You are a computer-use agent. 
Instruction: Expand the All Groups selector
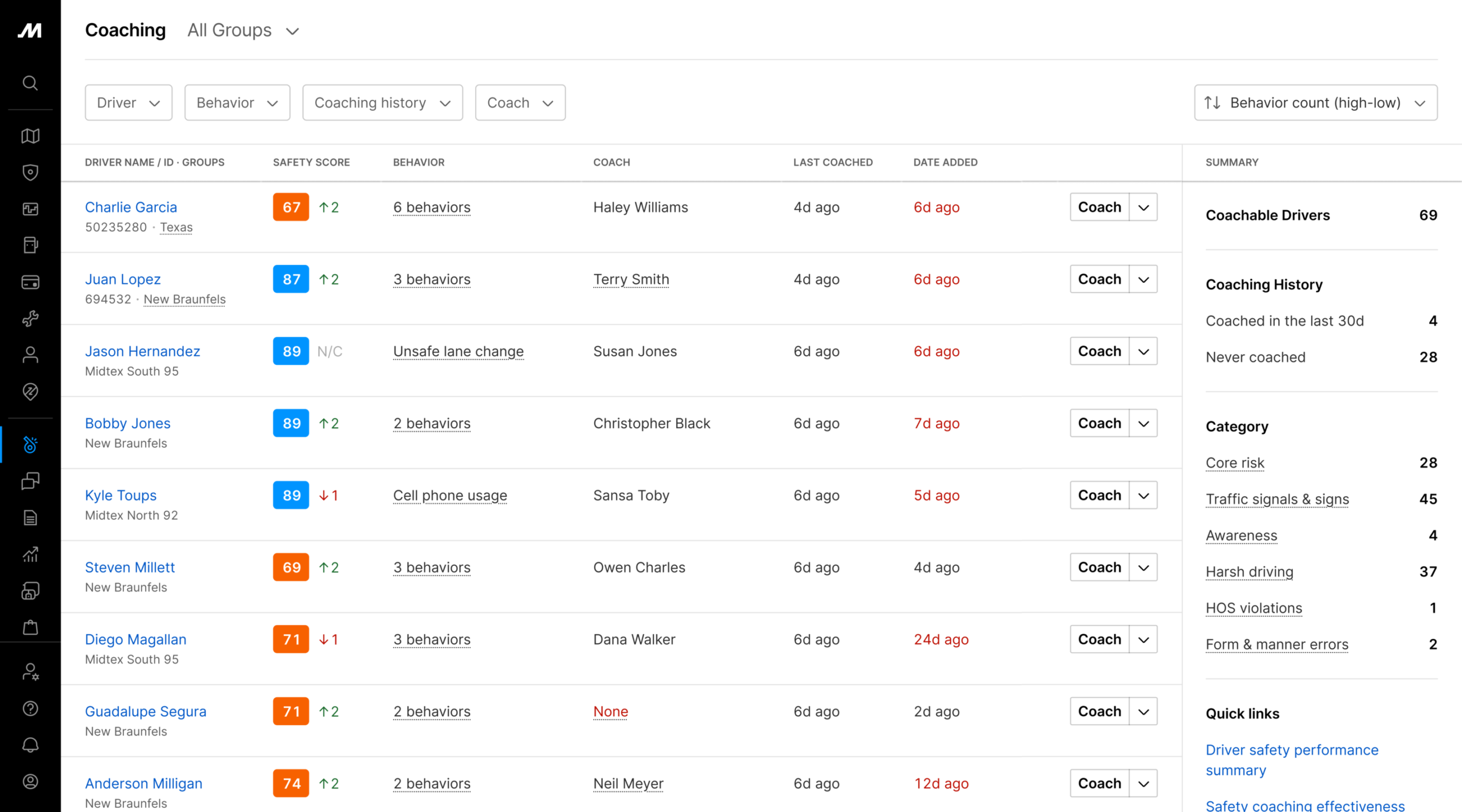(243, 30)
